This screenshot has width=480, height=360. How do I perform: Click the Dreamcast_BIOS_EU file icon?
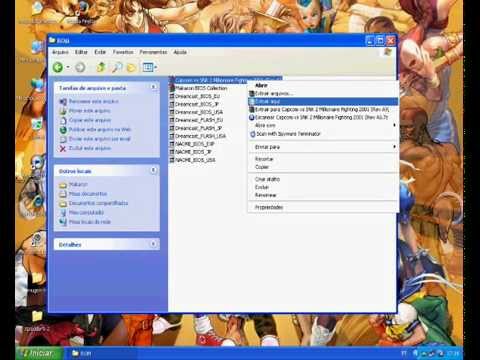point(172,96)
